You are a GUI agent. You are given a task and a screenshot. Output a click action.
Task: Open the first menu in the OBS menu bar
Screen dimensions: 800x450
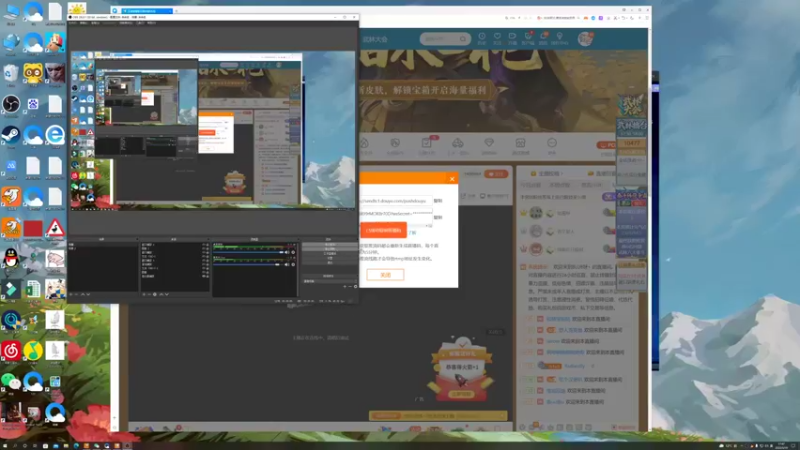[72, 23]
